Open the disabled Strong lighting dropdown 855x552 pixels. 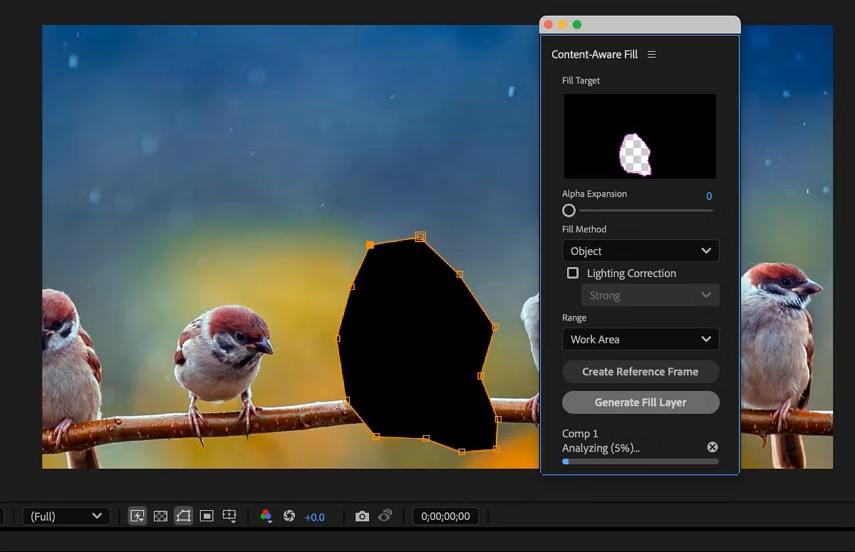coord(650,295)
